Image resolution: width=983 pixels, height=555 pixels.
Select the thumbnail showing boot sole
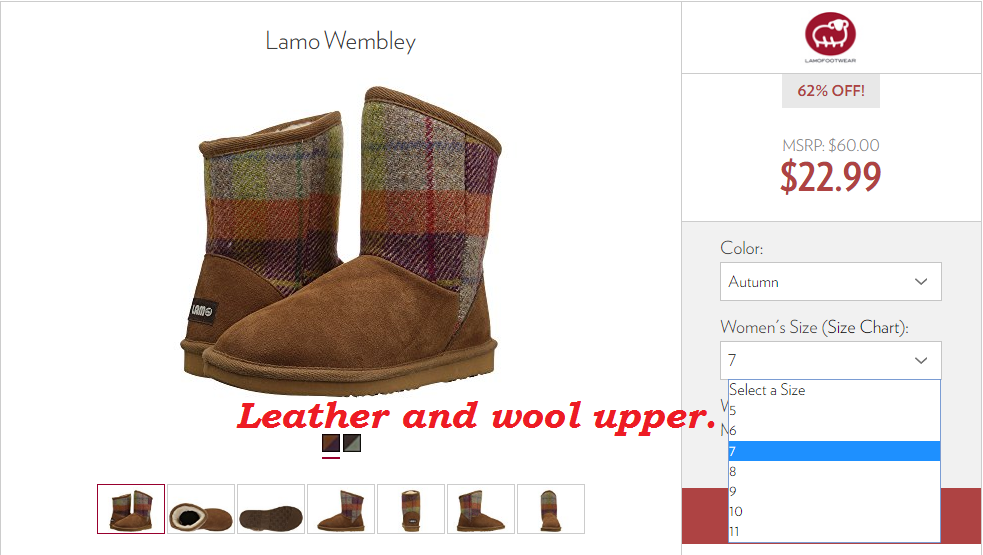271,509
